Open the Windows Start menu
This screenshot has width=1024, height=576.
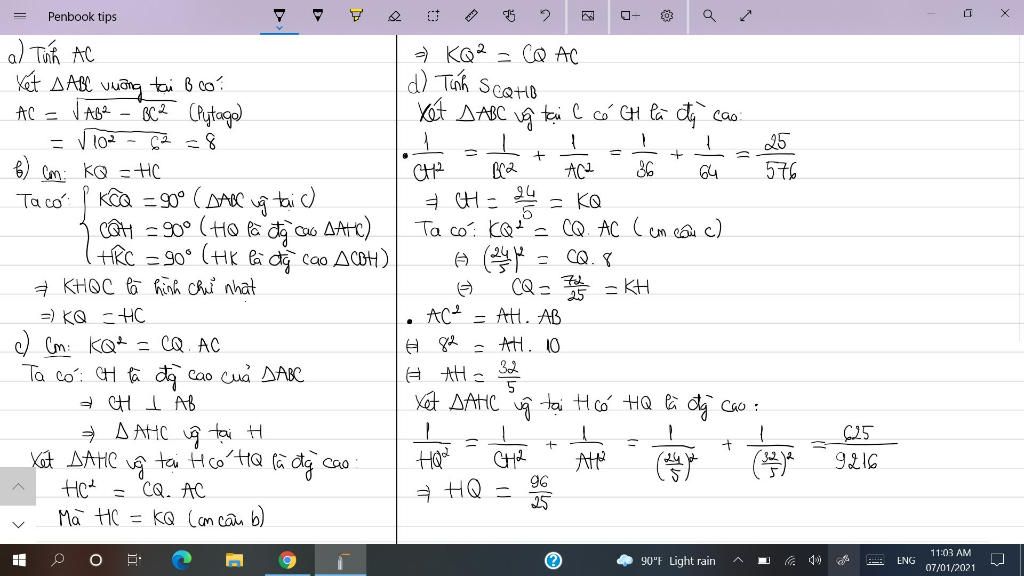(19, 560)
